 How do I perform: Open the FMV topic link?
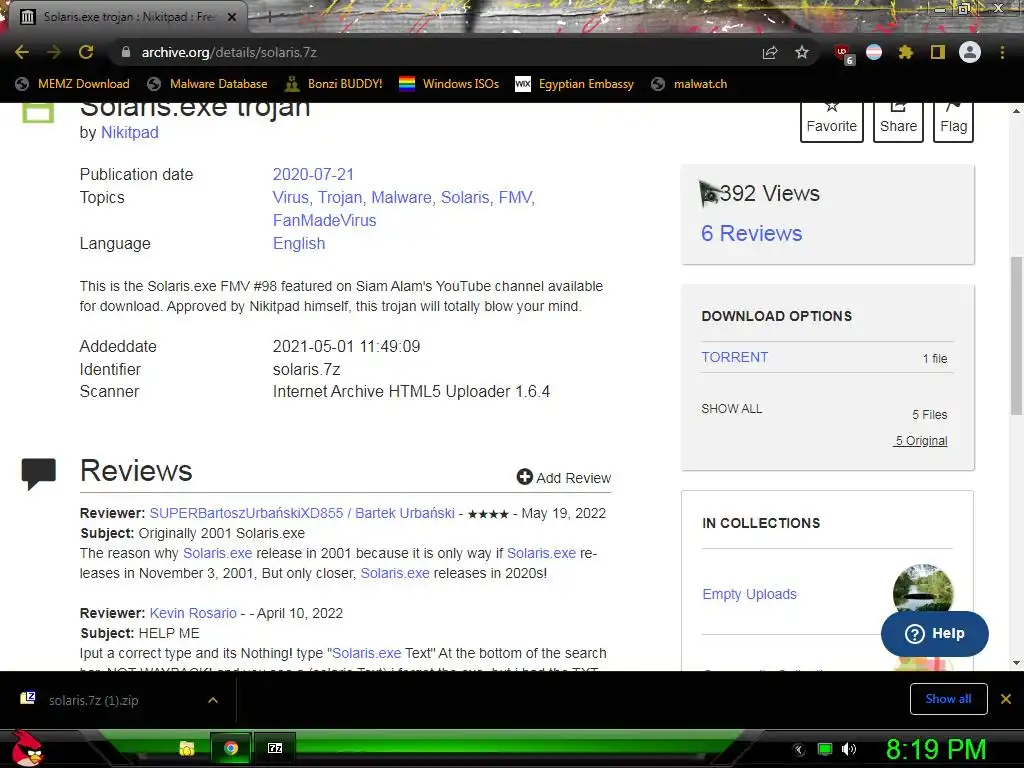517,197
